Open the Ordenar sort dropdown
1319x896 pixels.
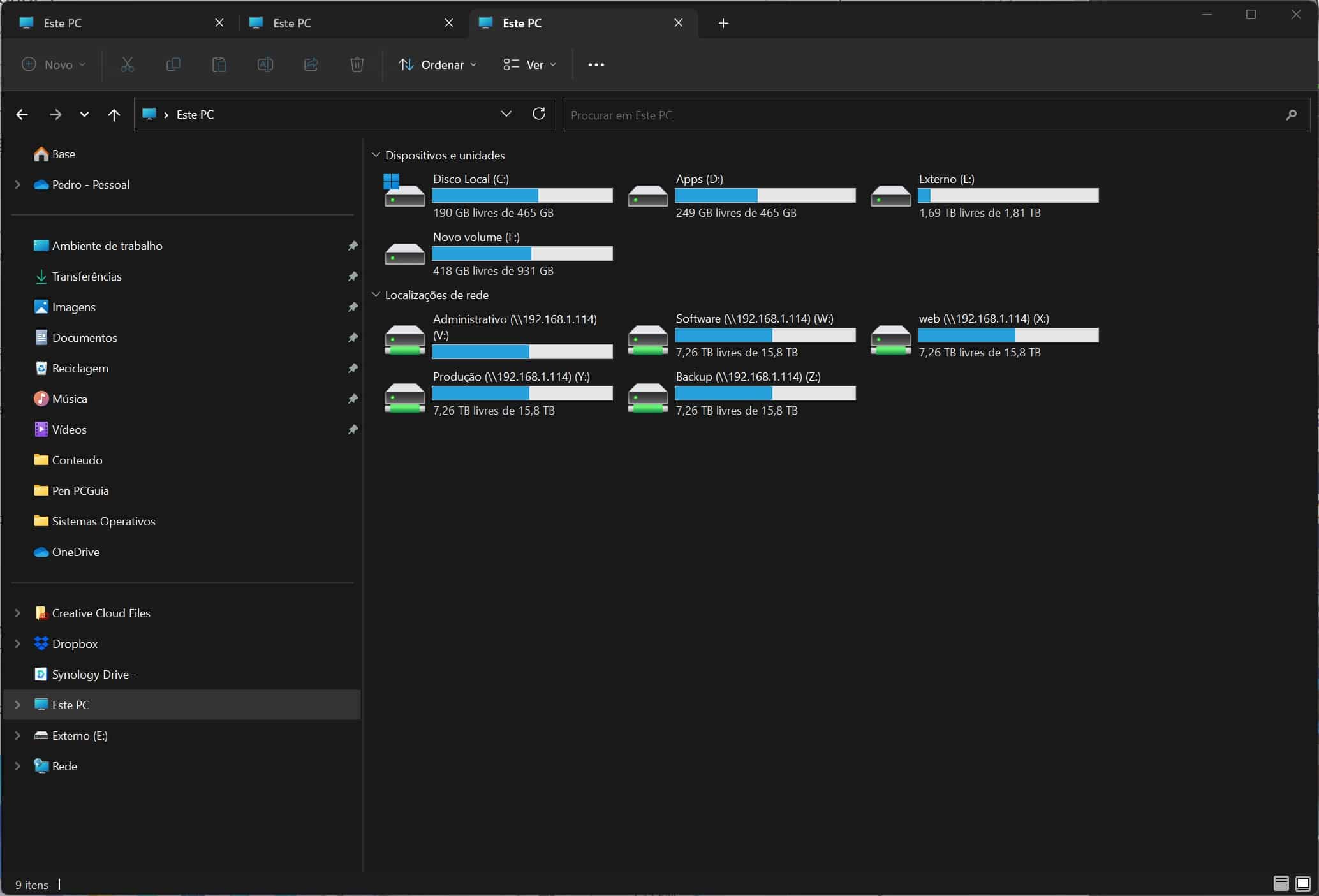click(438, 64)
